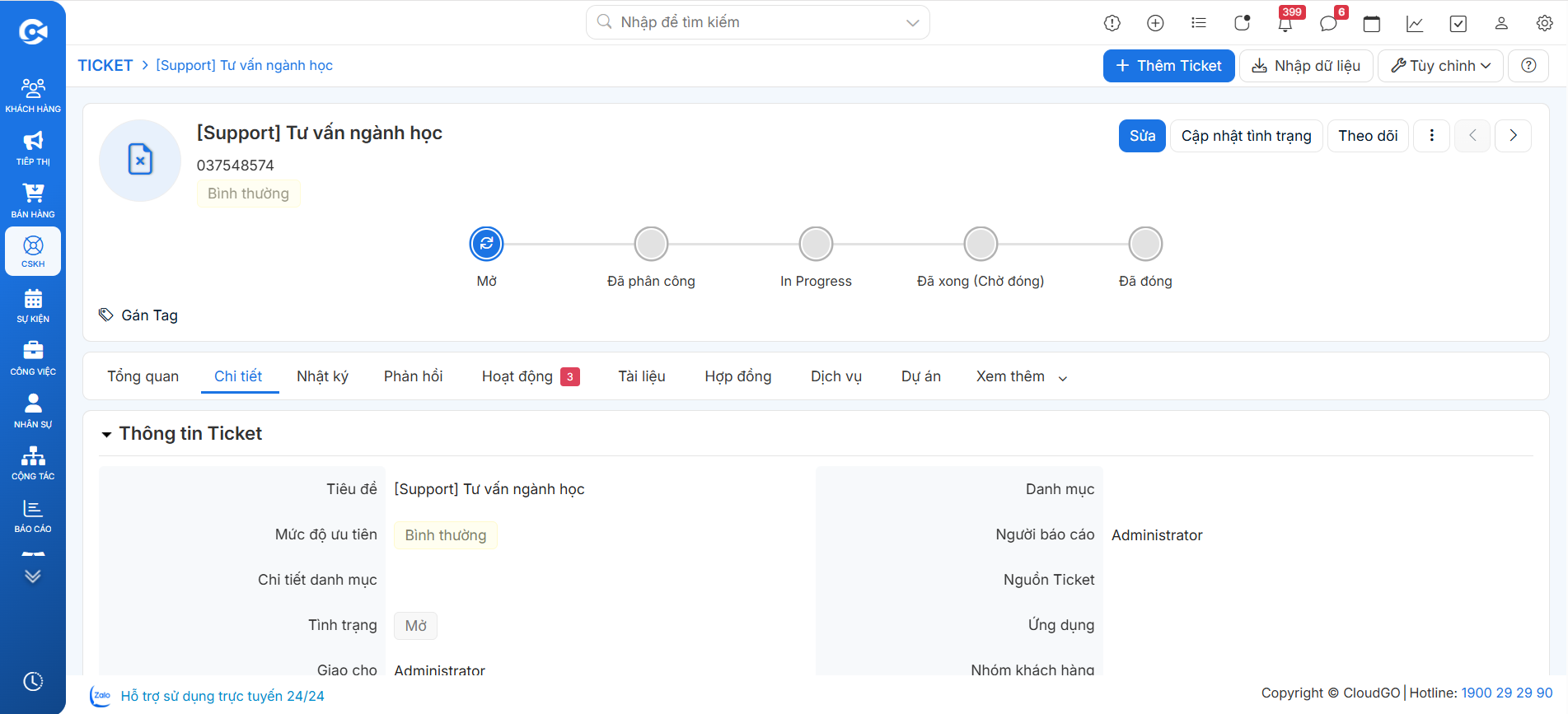Switch to the Tổng quan tab
This screenshot has width=1568, height=714.
coord(143,376)
